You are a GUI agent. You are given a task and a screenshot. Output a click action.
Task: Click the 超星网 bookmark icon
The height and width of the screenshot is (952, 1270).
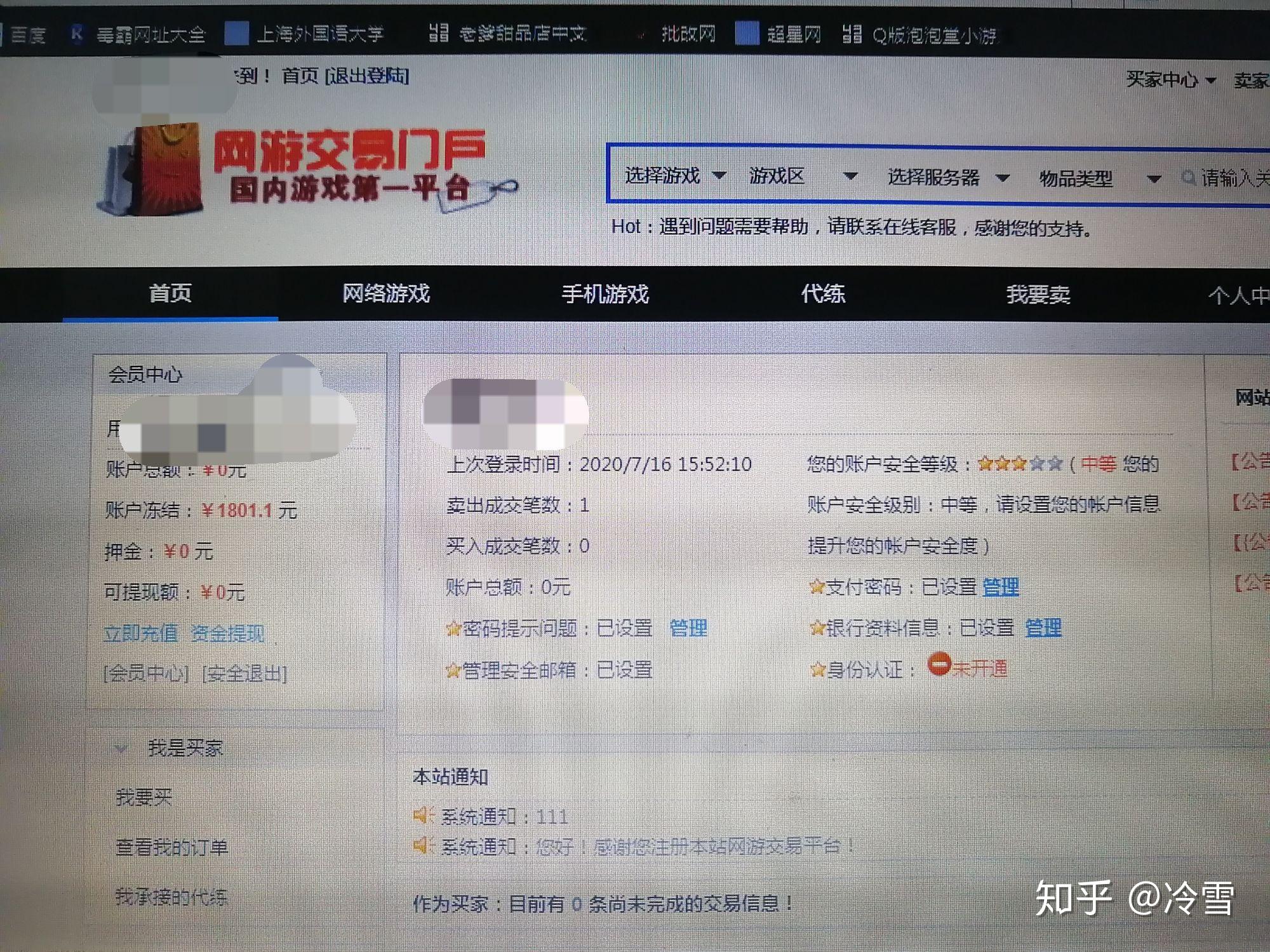(x=747, y=33)
